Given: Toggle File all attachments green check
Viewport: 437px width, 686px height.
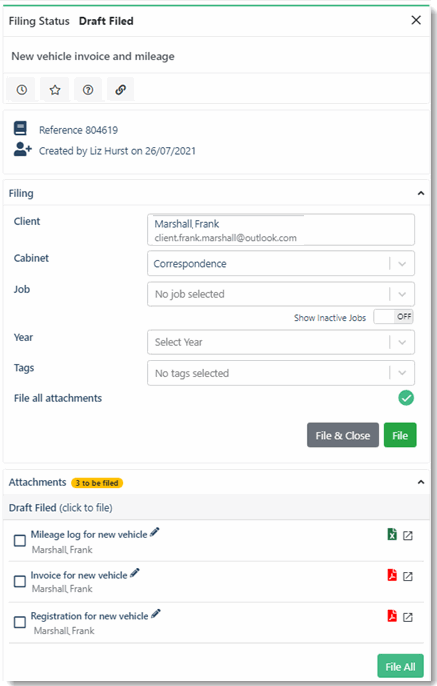Looking at the screenshot, I should (x=406, y=398).
